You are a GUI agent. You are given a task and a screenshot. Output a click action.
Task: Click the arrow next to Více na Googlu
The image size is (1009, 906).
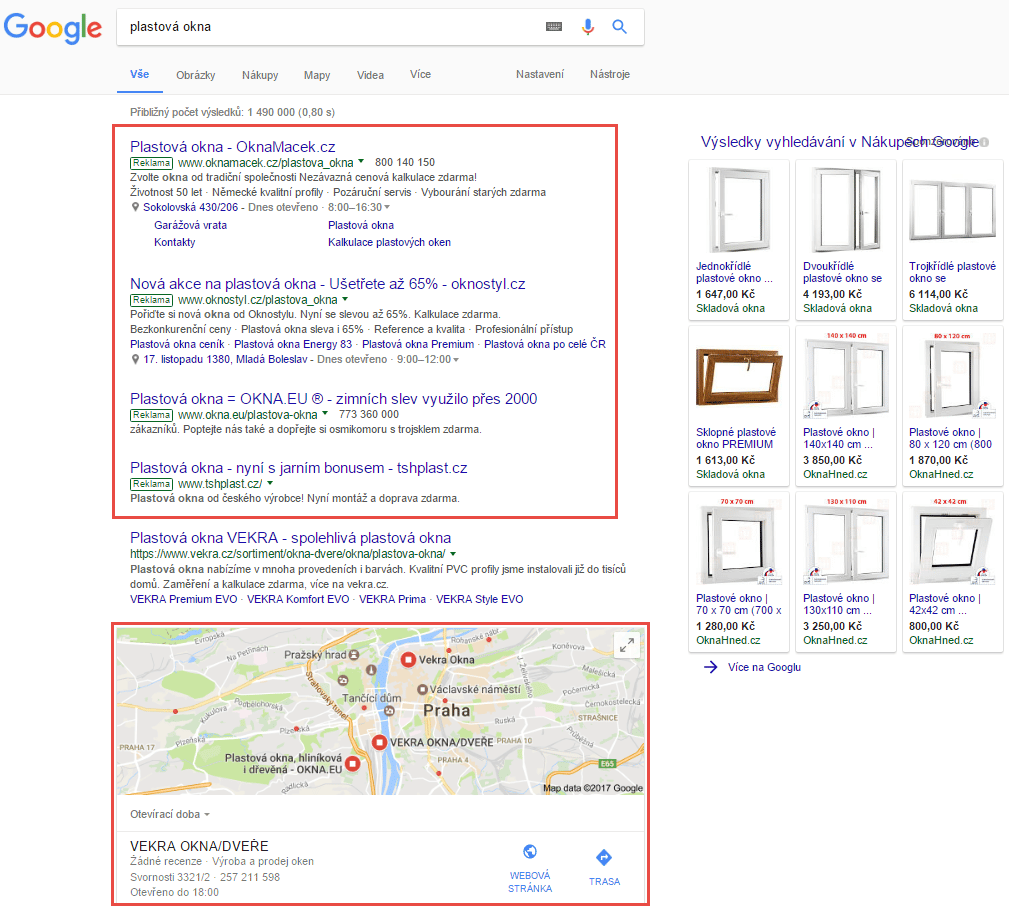pos(711,667)
